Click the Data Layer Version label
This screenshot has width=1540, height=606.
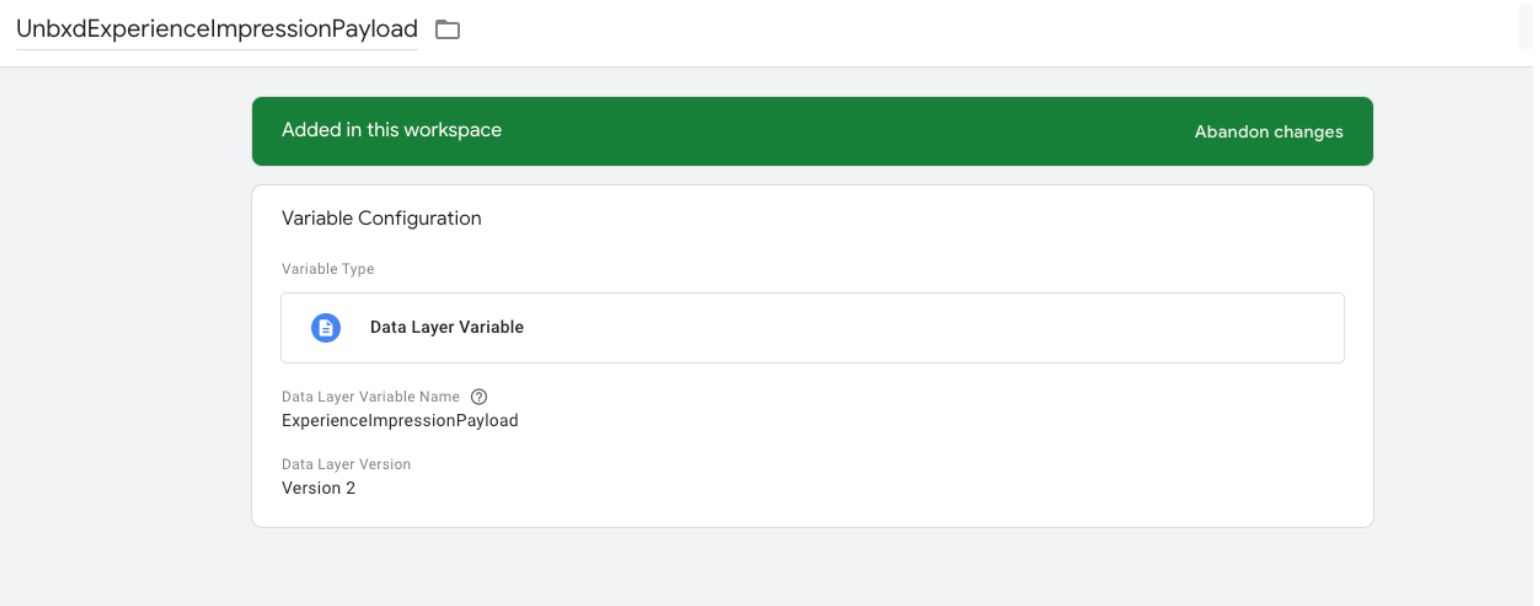[x=346, y=464]
